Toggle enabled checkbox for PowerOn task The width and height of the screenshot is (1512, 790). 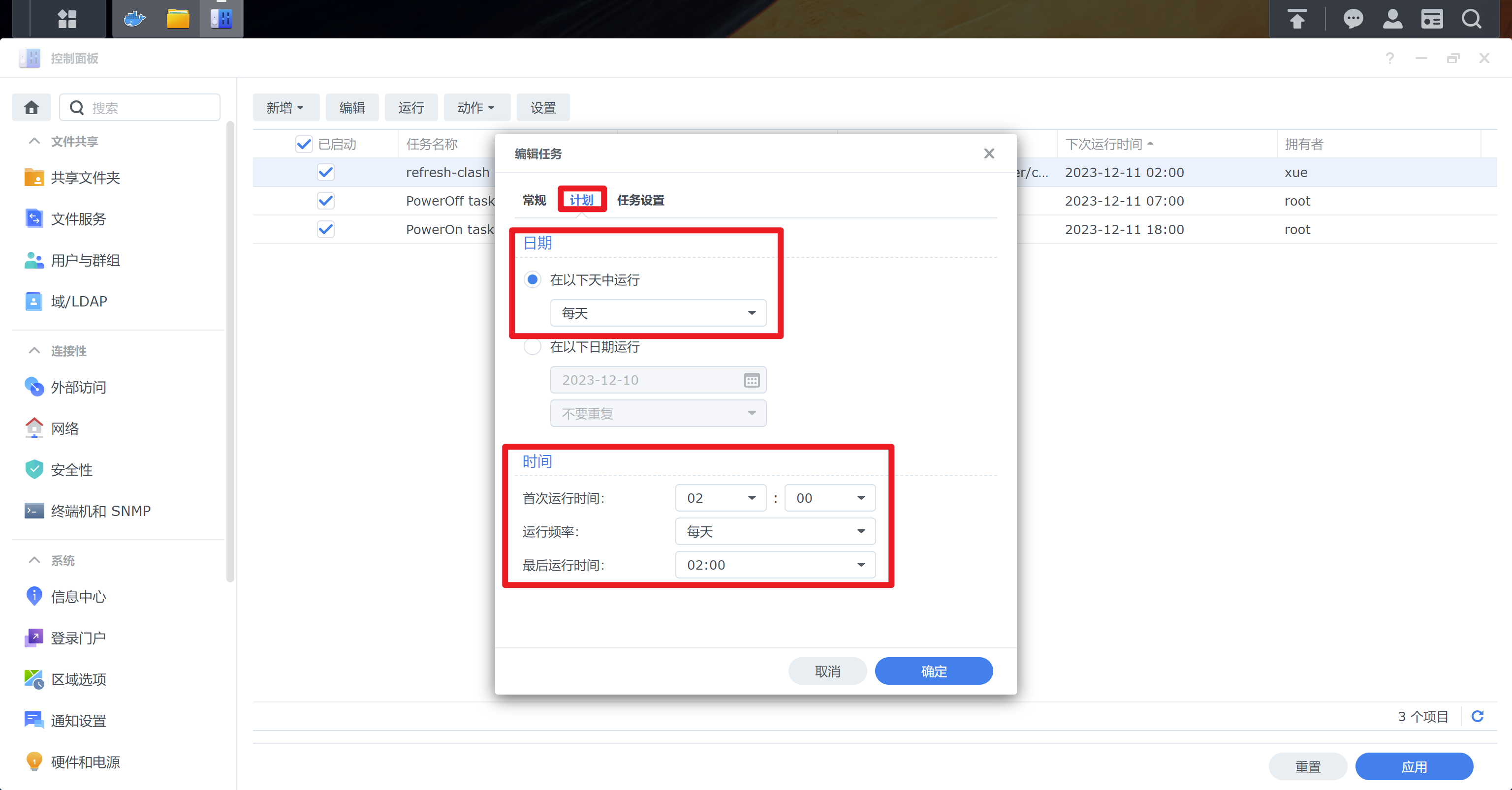point(326,229)
